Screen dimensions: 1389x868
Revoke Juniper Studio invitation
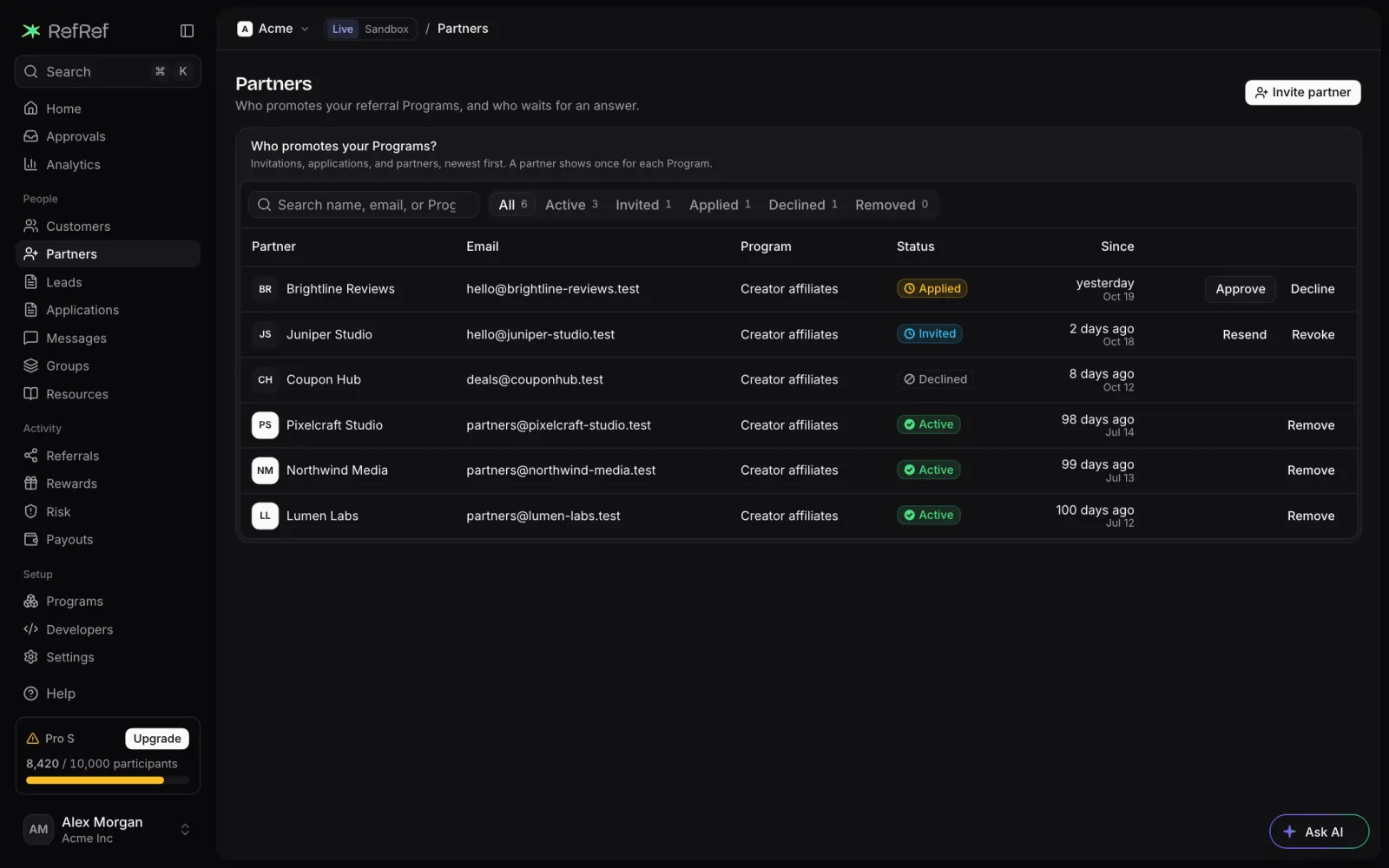(x=1313, y=335)
